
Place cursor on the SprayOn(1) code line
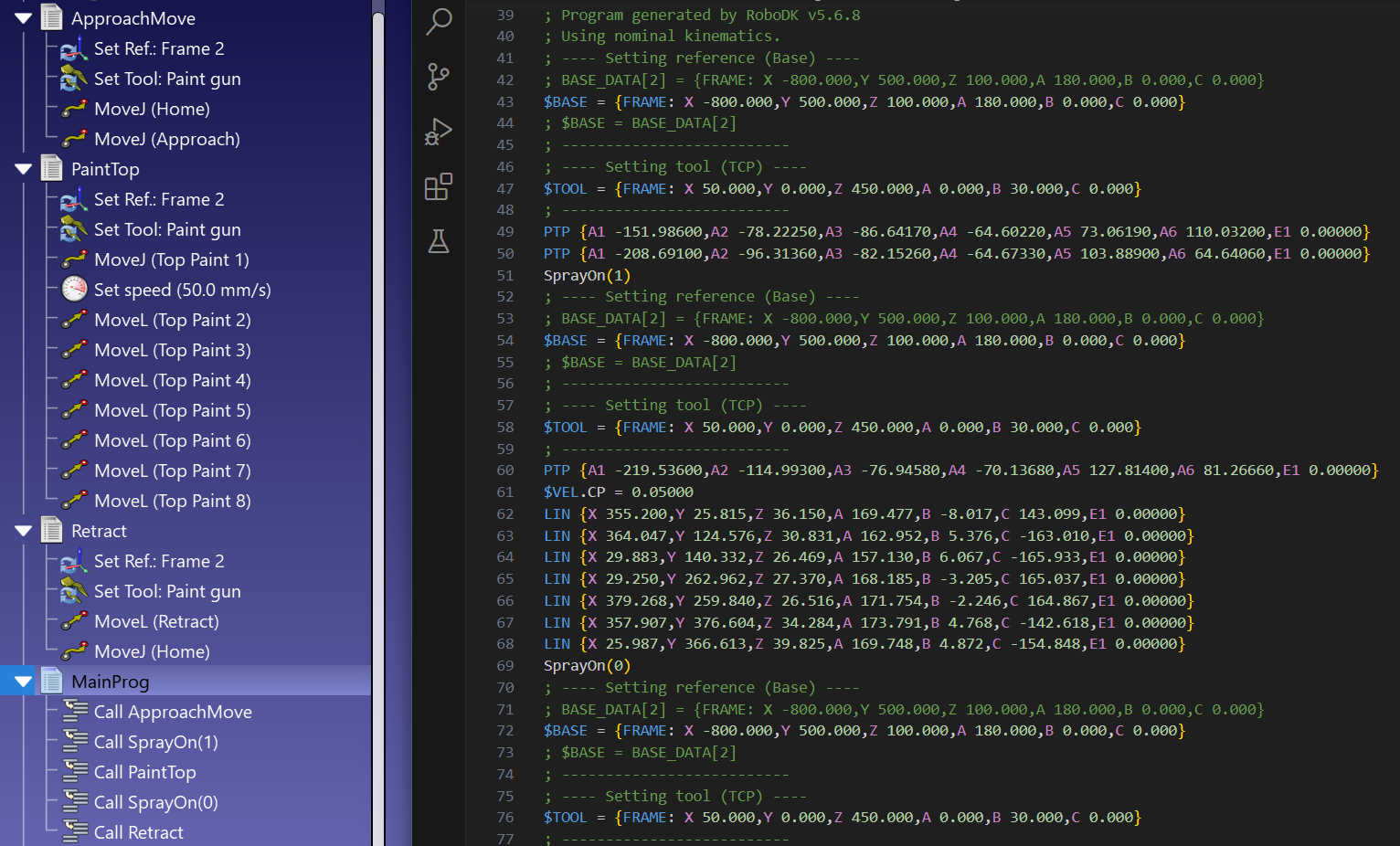(587, 275)
